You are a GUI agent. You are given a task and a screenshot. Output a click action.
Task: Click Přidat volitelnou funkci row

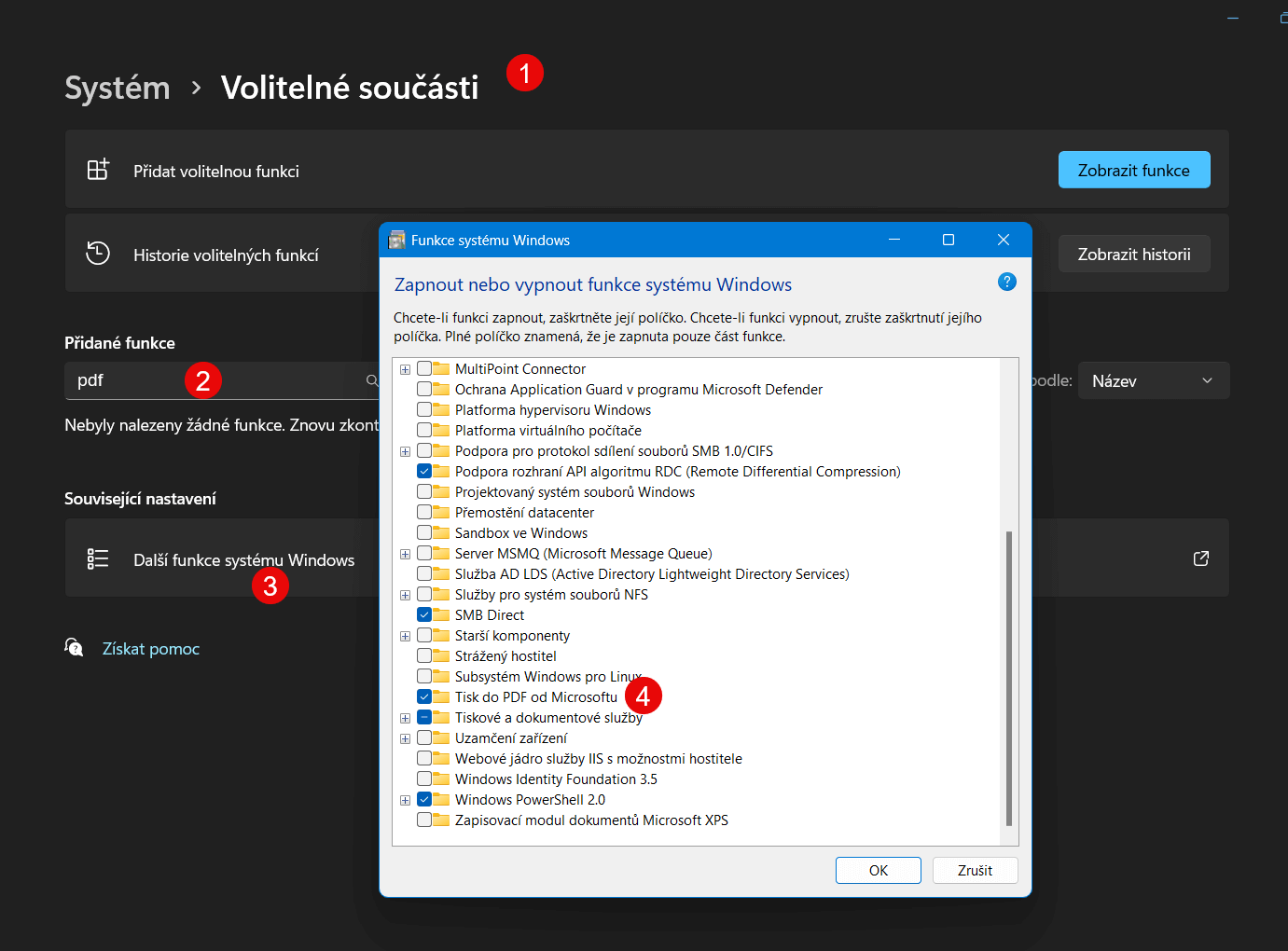[x=646, y=169]
